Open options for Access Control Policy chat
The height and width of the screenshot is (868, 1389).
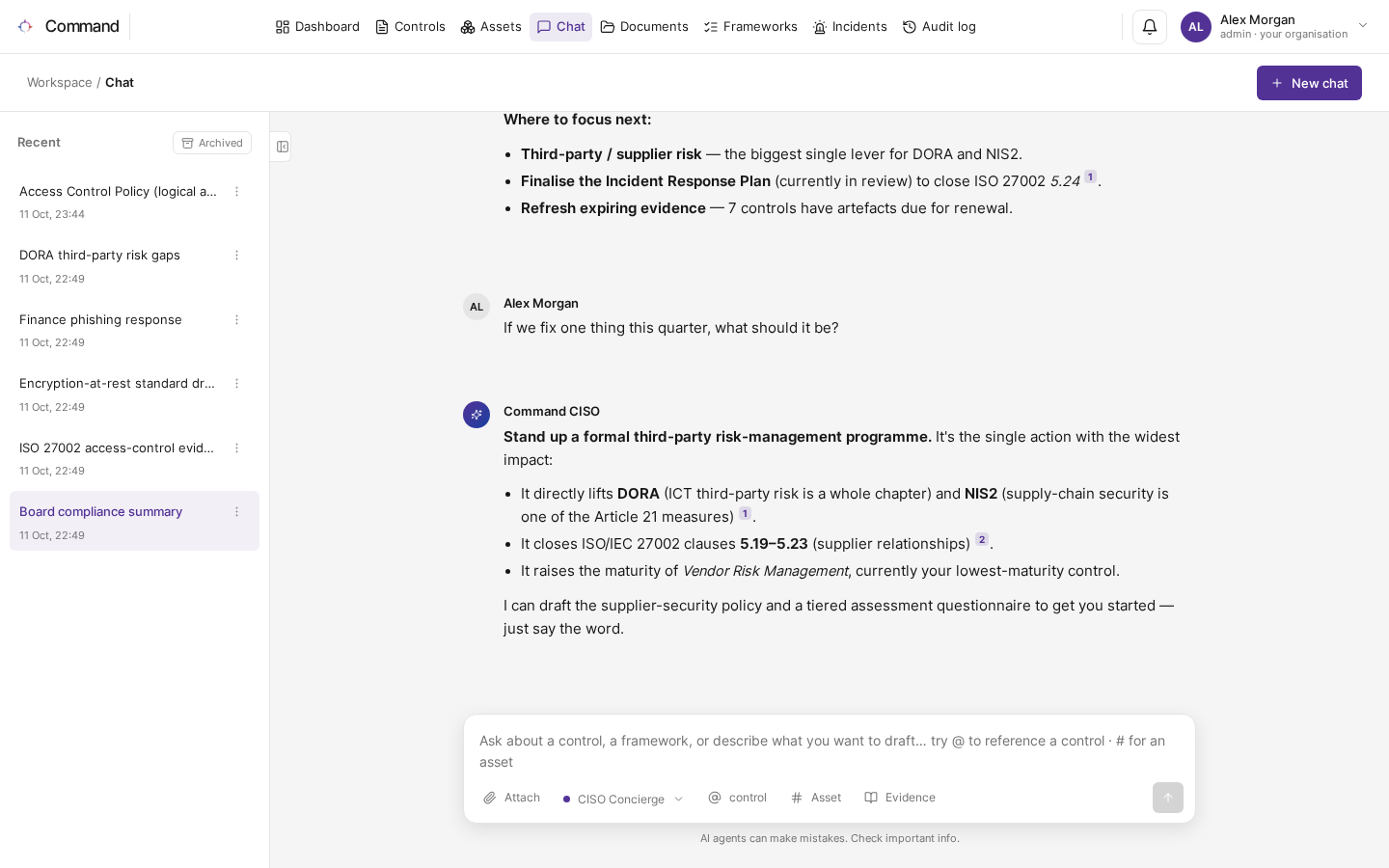click(236, 192)
